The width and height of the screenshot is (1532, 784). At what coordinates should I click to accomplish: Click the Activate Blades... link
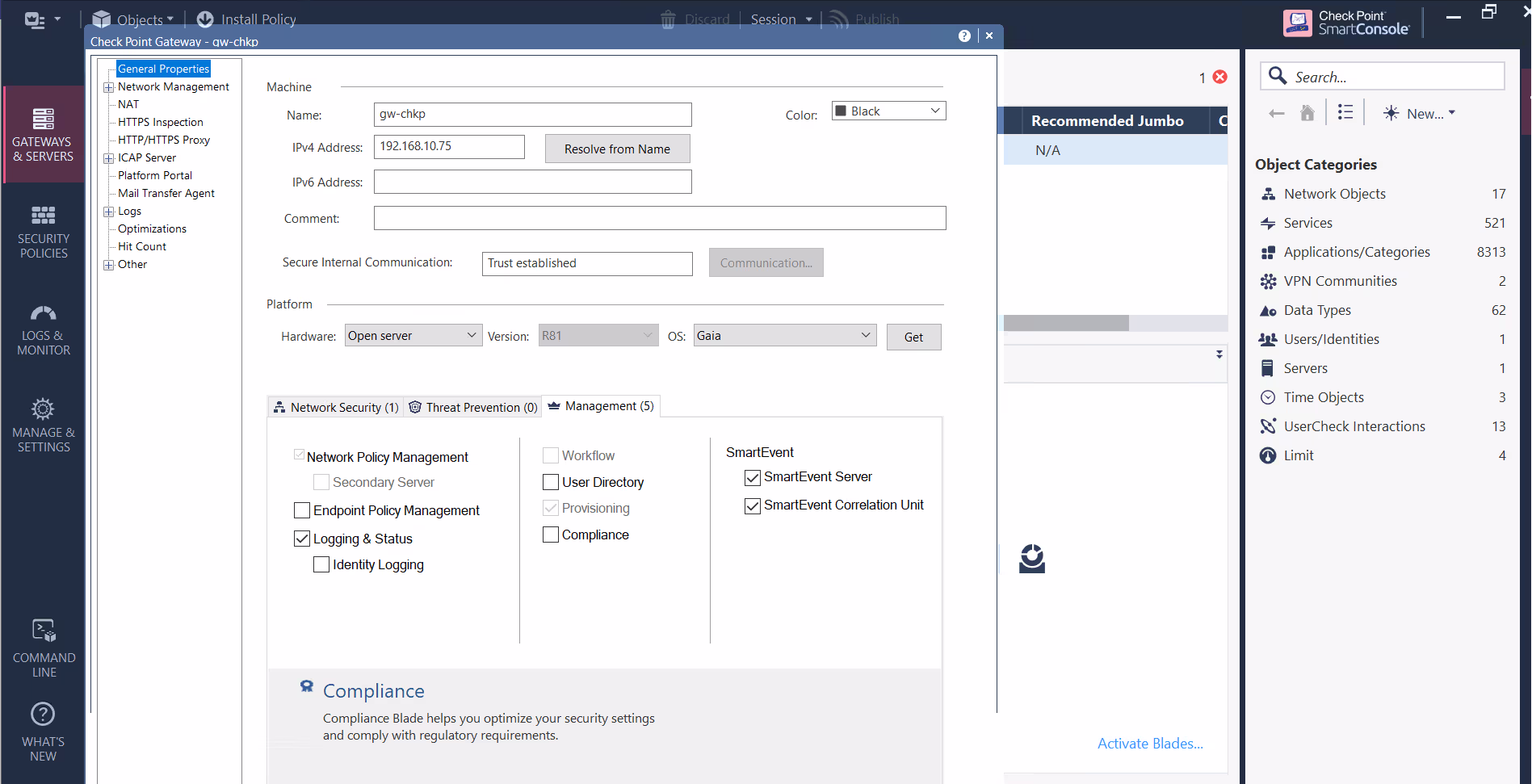(1150, 744)
